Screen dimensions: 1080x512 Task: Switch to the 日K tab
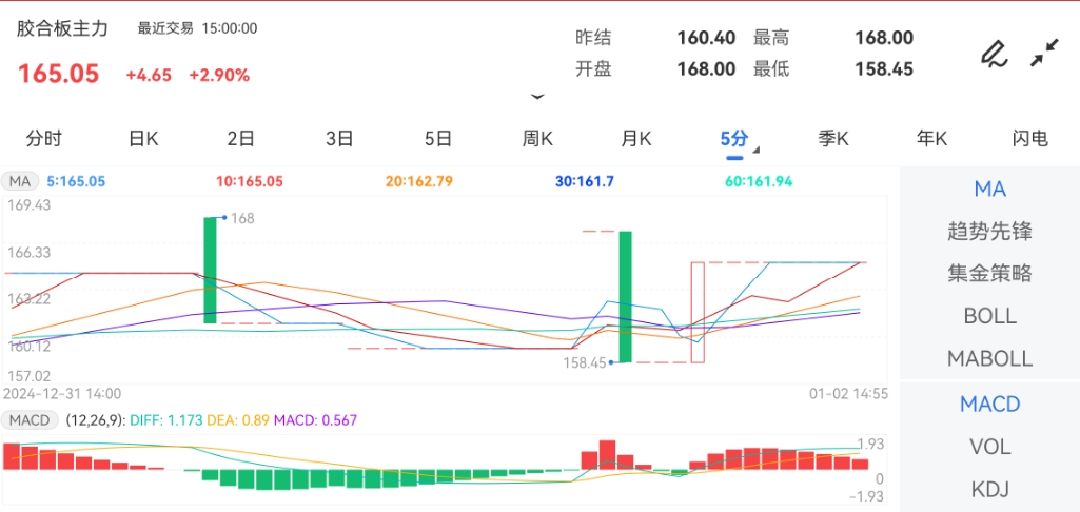point(143,139)
